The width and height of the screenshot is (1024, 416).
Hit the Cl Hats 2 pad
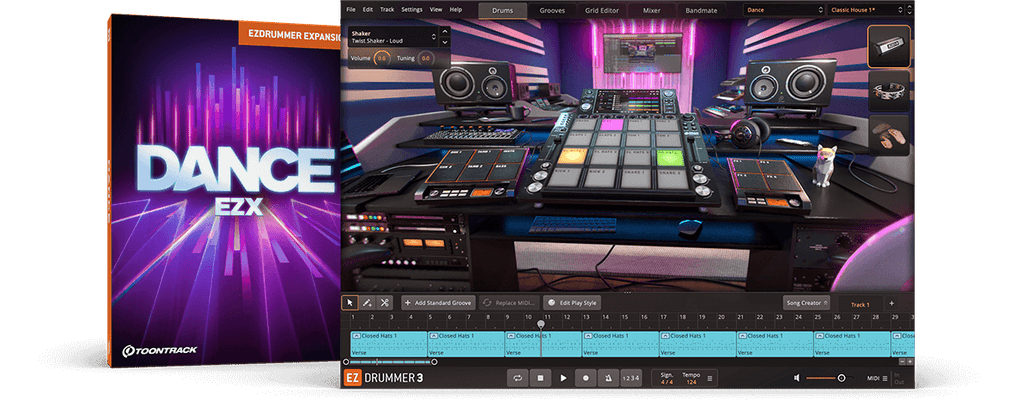[603, 157]
